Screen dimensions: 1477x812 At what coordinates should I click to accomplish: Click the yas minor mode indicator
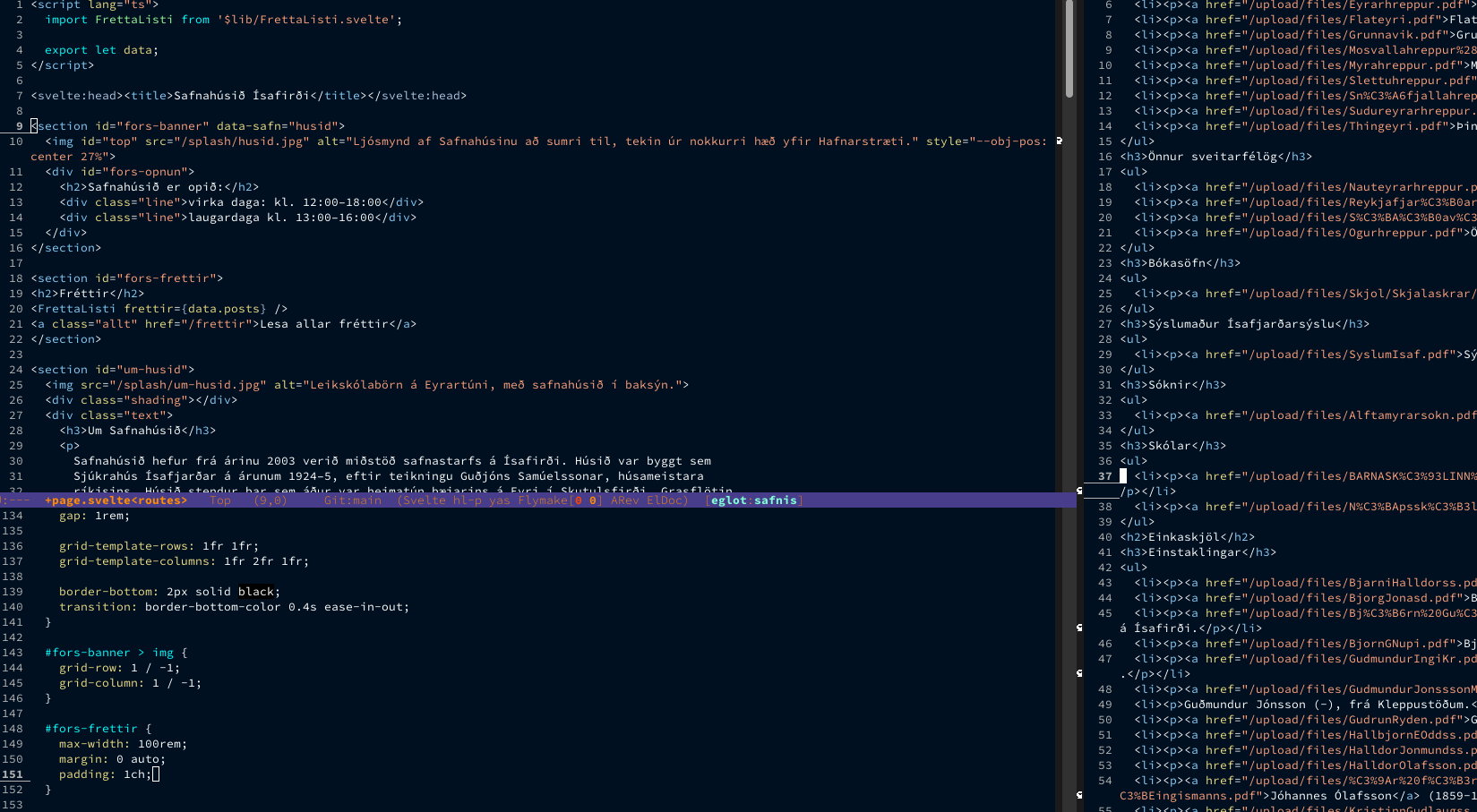tap(500, 500)
